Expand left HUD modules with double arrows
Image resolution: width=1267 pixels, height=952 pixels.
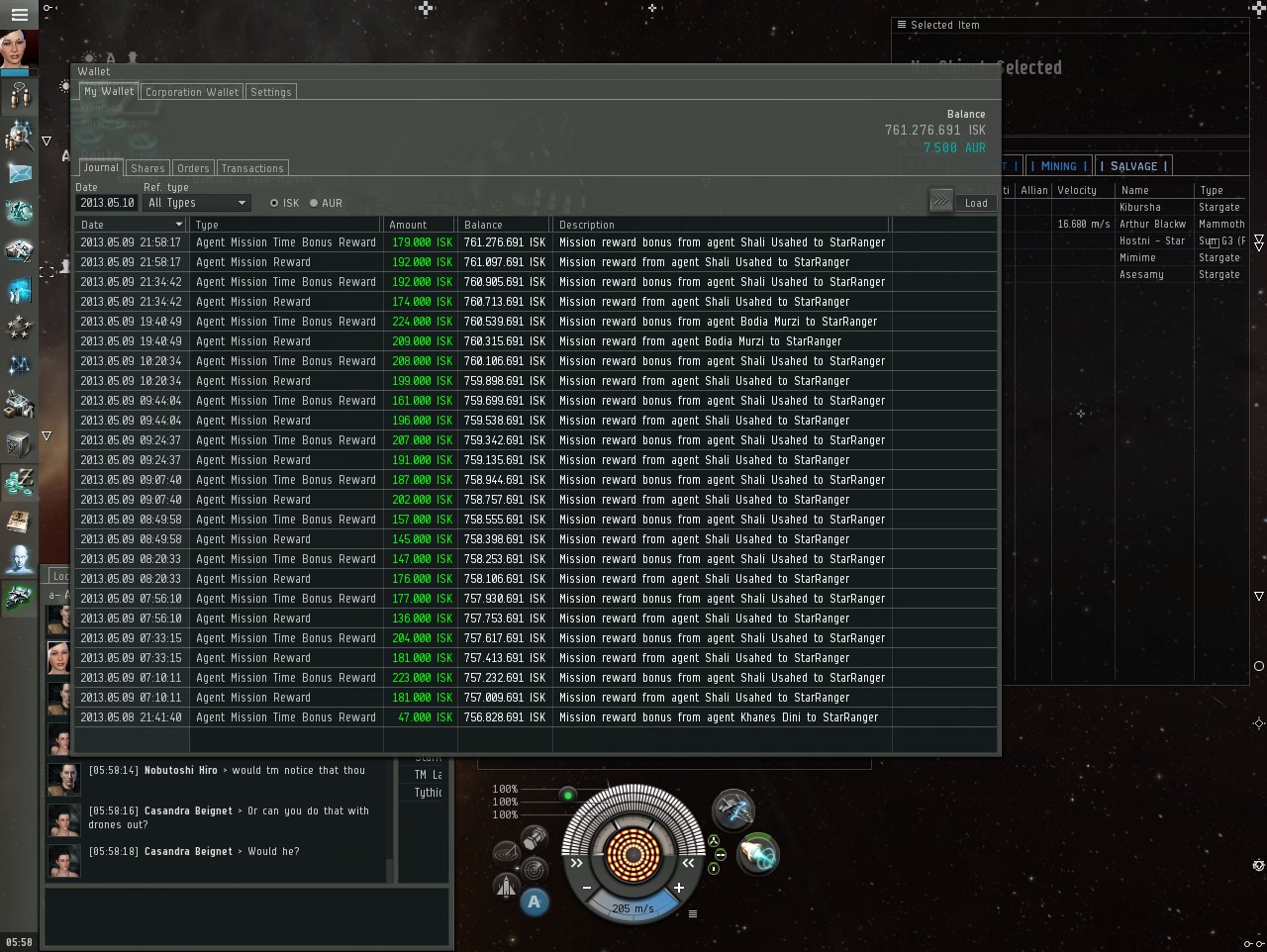click(576, 863)
